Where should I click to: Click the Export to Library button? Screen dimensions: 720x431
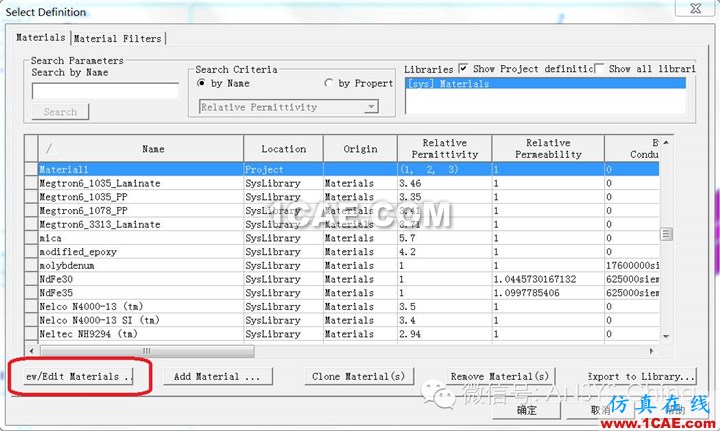[640, 377]
